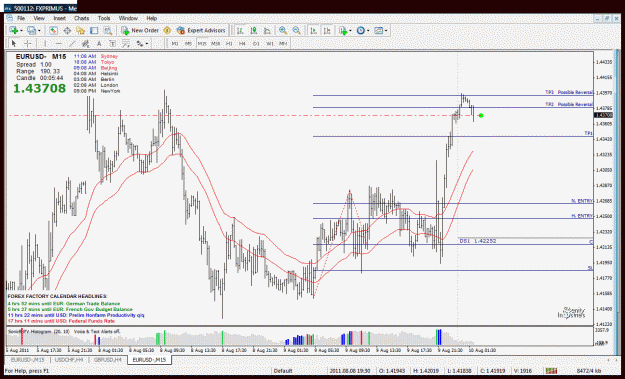Open the Window menu
This screenshot has height=379, width=625.
[x=128, y=18]
